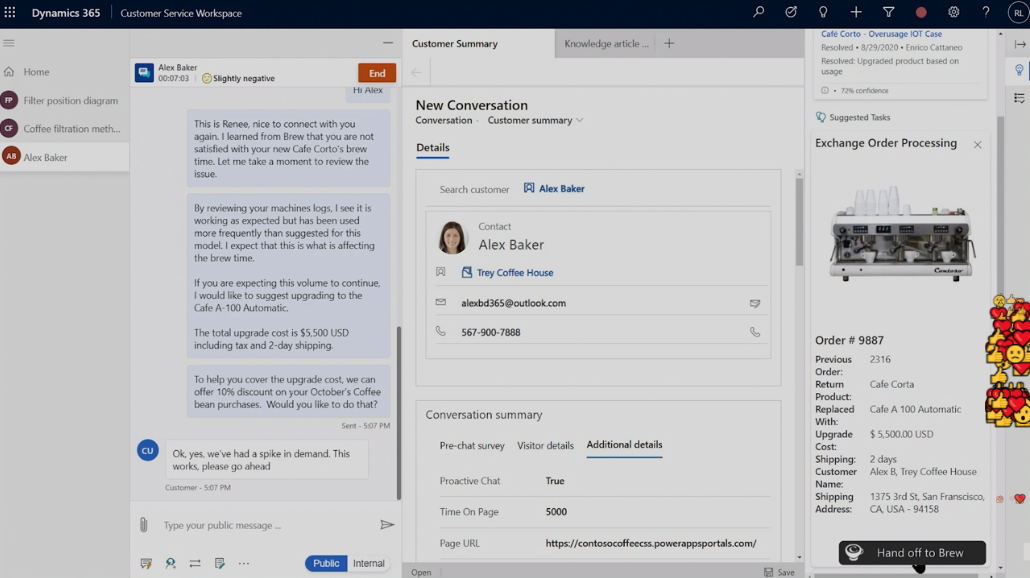Open the advanced find filter icon
Screen dimensions: 1030x578
(x=888, y=13)
